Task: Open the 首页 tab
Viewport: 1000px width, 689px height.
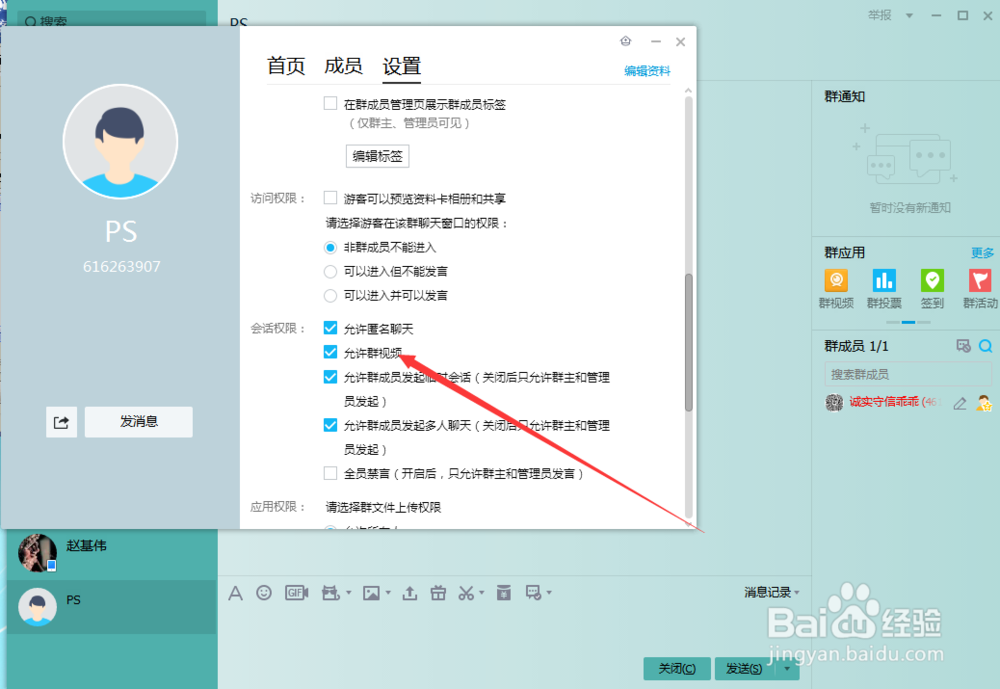Action: click(286, 66)
